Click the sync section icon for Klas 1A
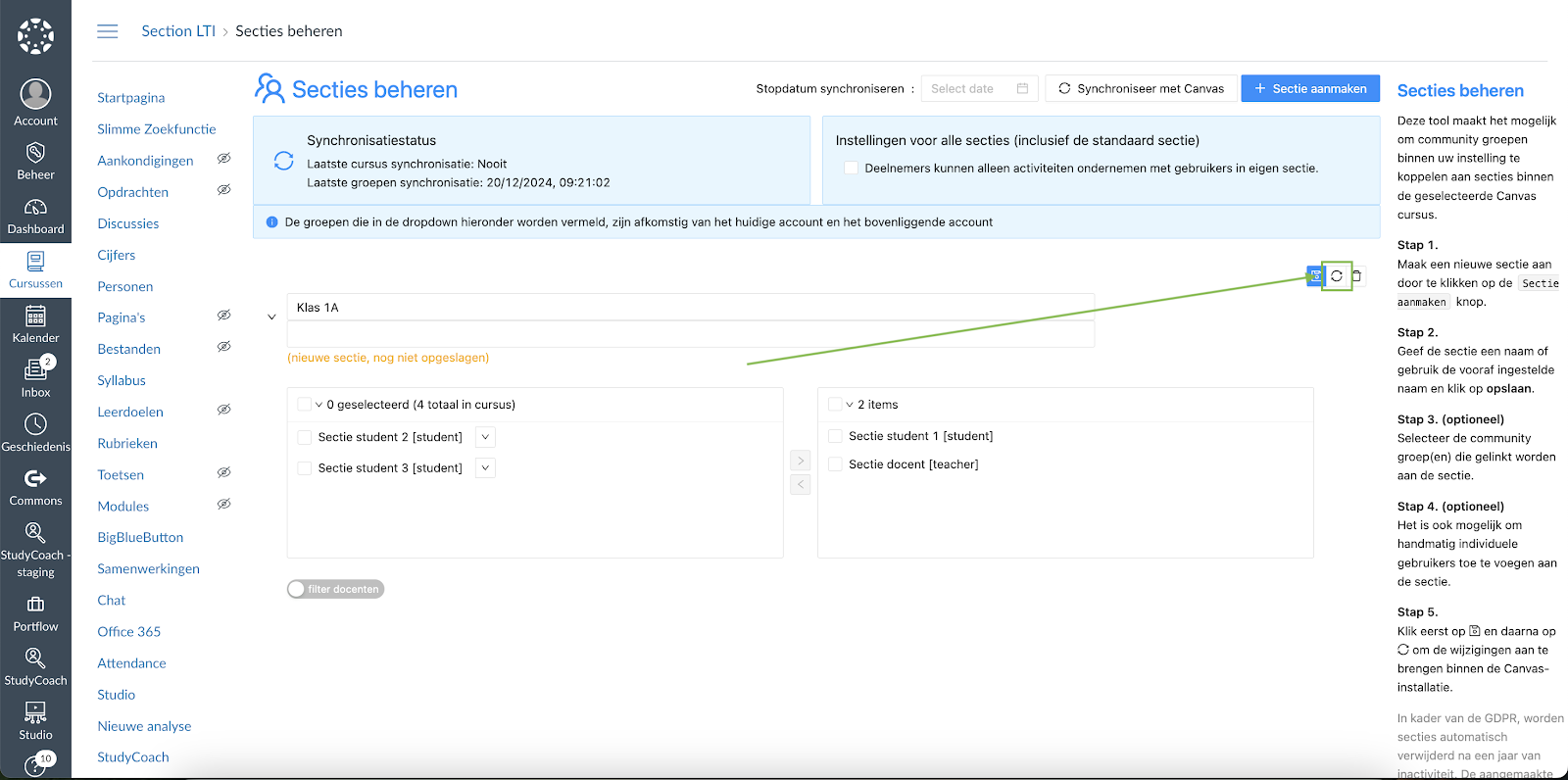This screenshot has height=780, width=1568. [1337, 276]
